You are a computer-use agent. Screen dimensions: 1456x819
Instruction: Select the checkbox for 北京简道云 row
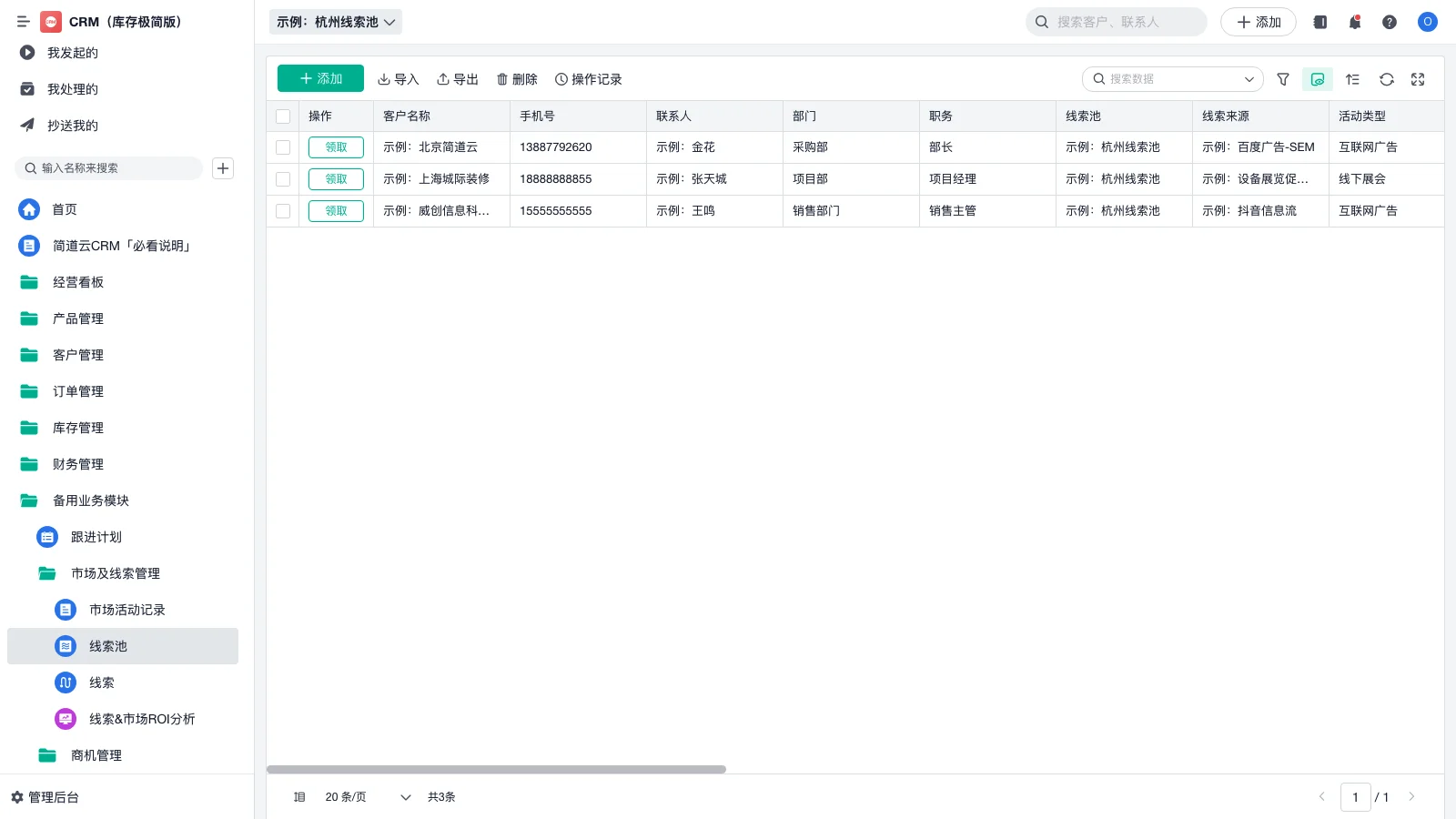tap(283, 147)
